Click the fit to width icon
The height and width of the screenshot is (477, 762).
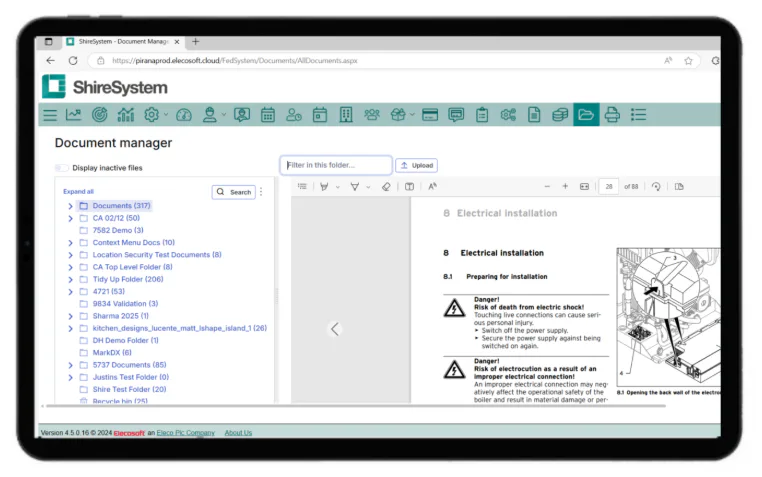tap(584, 187)
